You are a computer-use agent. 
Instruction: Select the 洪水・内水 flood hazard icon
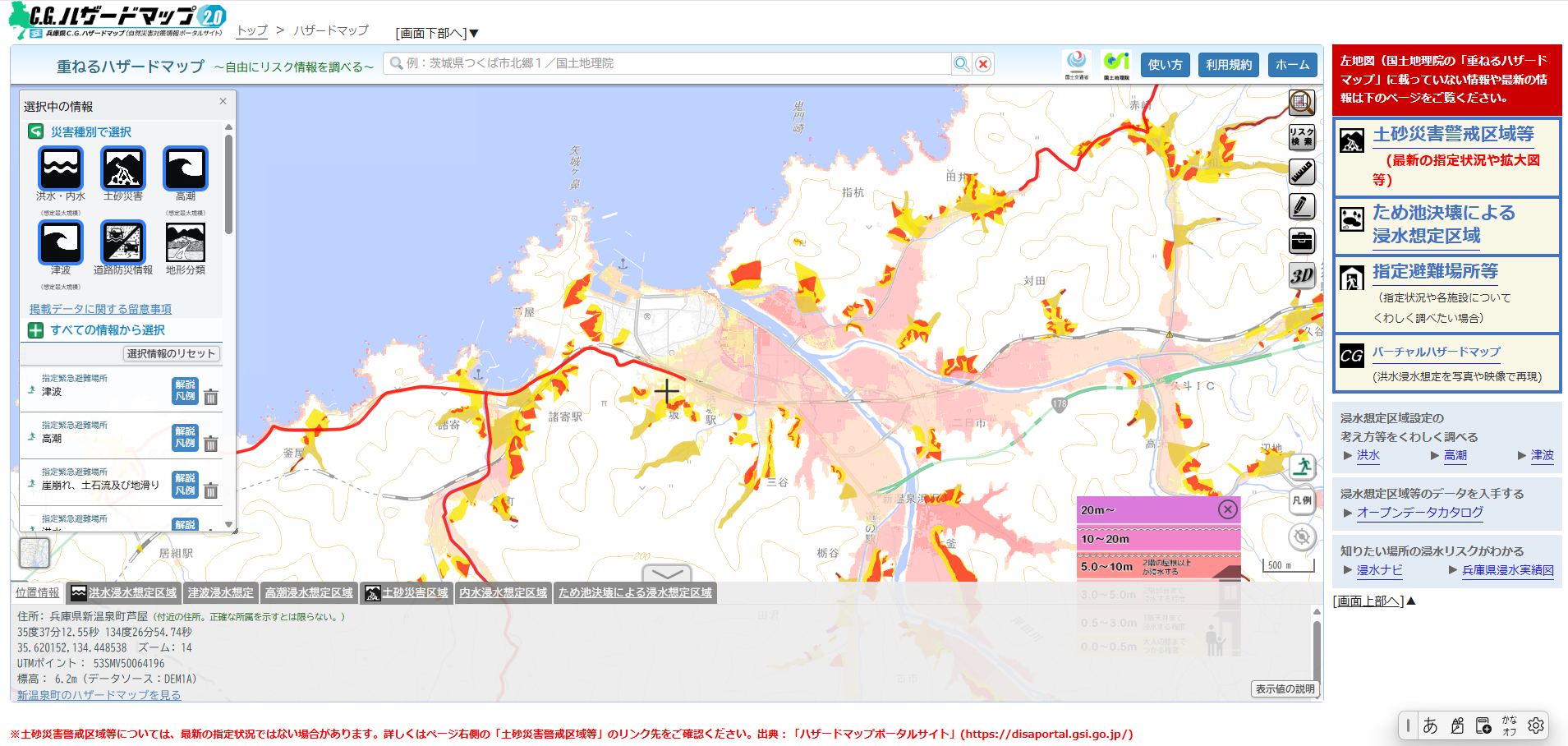point(61,168)
